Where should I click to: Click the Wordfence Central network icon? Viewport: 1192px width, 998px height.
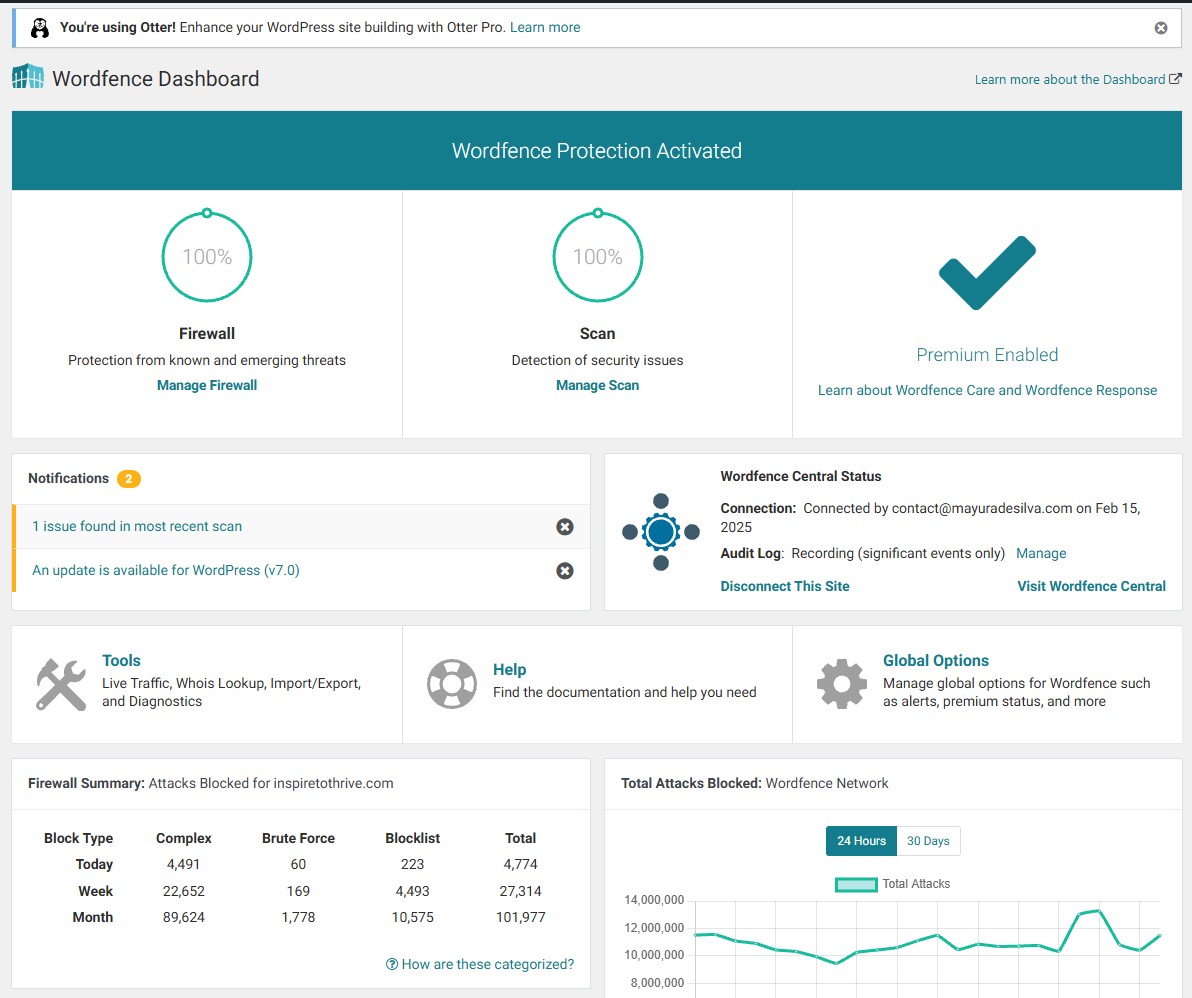coord(661,532)
